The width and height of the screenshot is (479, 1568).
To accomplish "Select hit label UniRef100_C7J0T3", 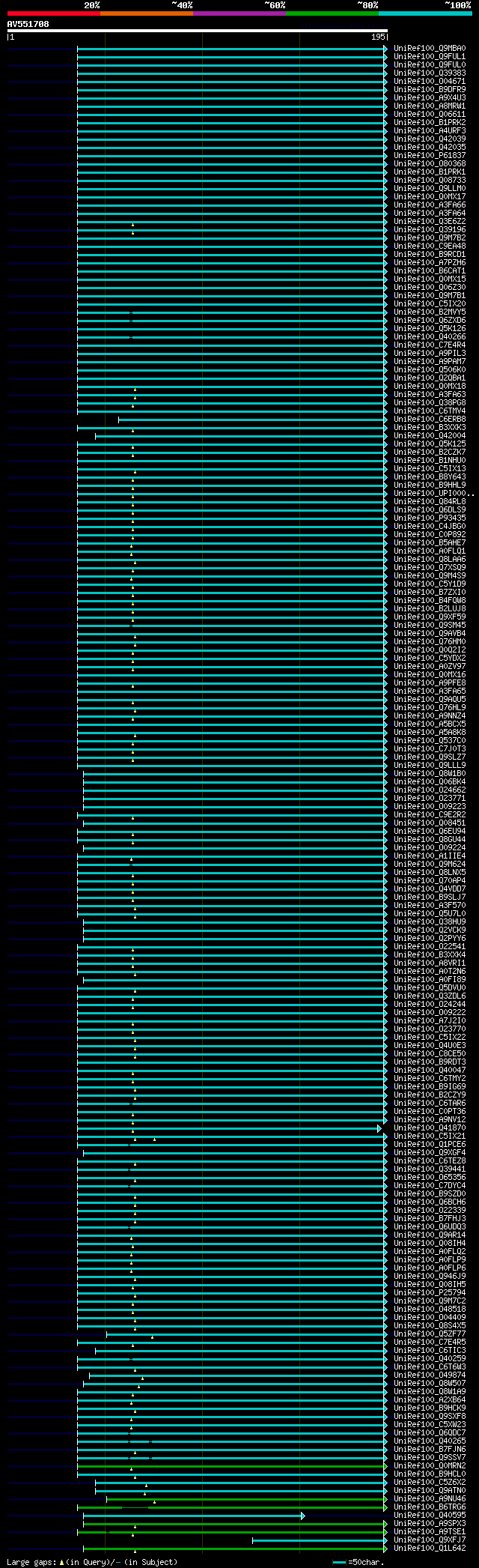I will (x=430, y=748).
